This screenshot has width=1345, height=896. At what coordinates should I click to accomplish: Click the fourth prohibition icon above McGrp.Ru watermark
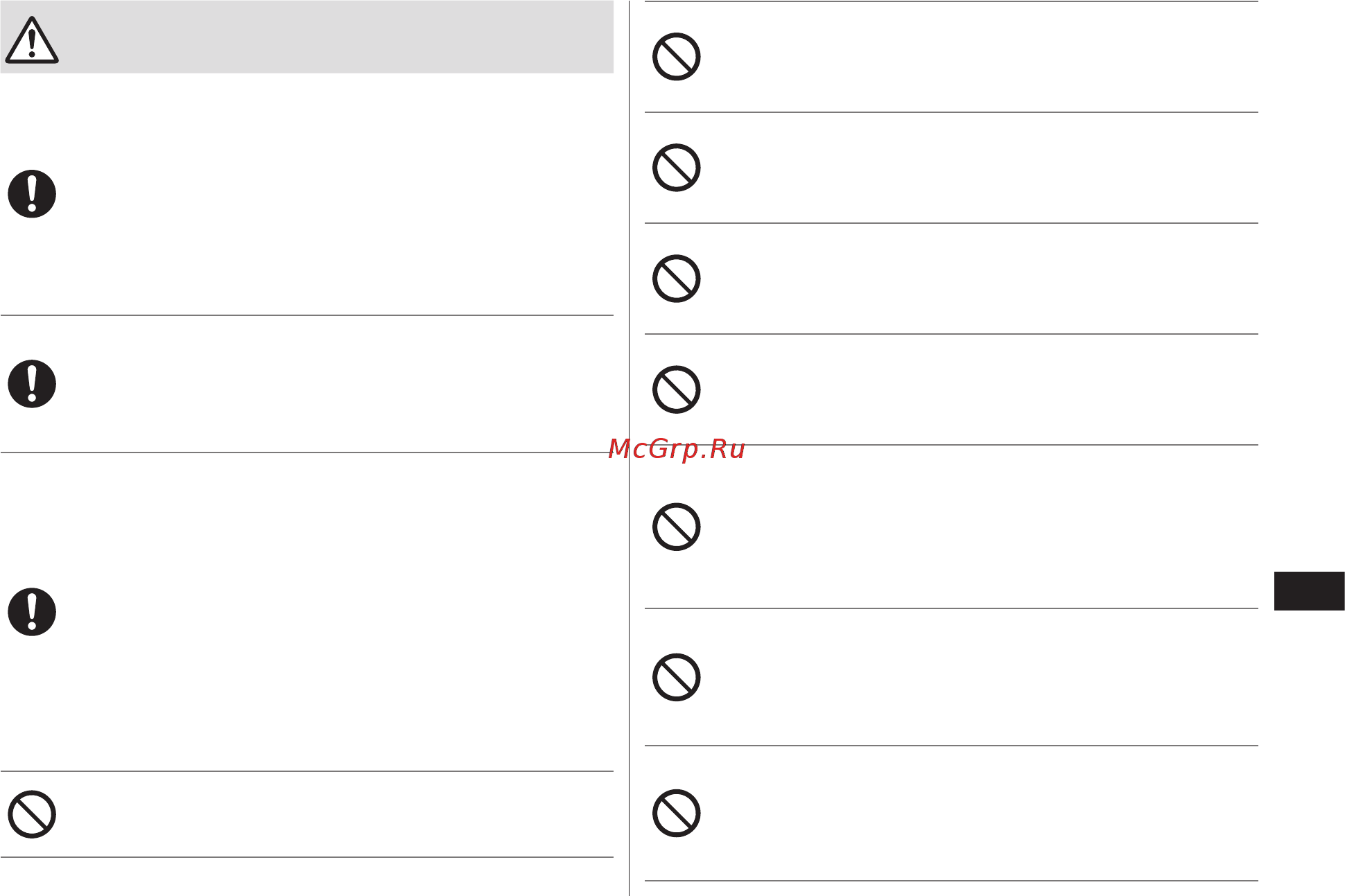[x=677, y=389]
